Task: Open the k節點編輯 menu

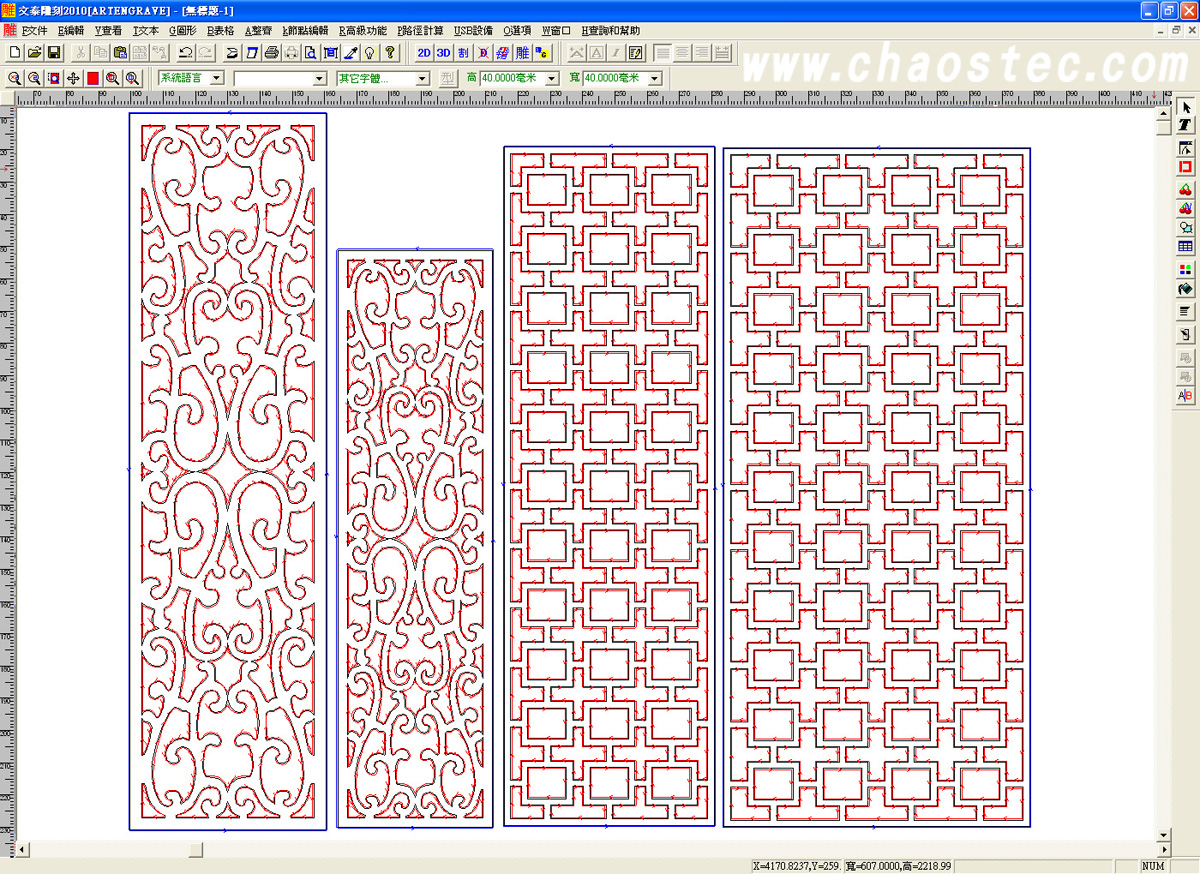Action: tap(306, 31)
